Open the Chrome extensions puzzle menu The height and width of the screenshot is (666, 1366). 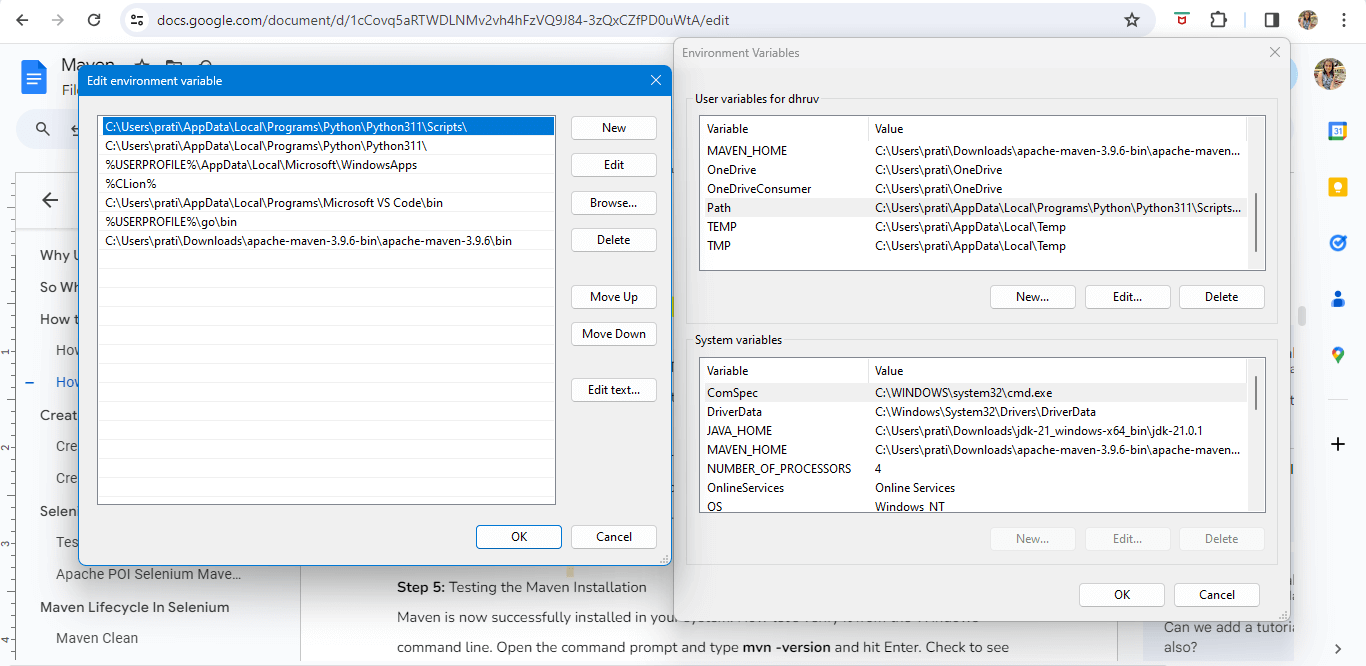tap(1218, 19)
